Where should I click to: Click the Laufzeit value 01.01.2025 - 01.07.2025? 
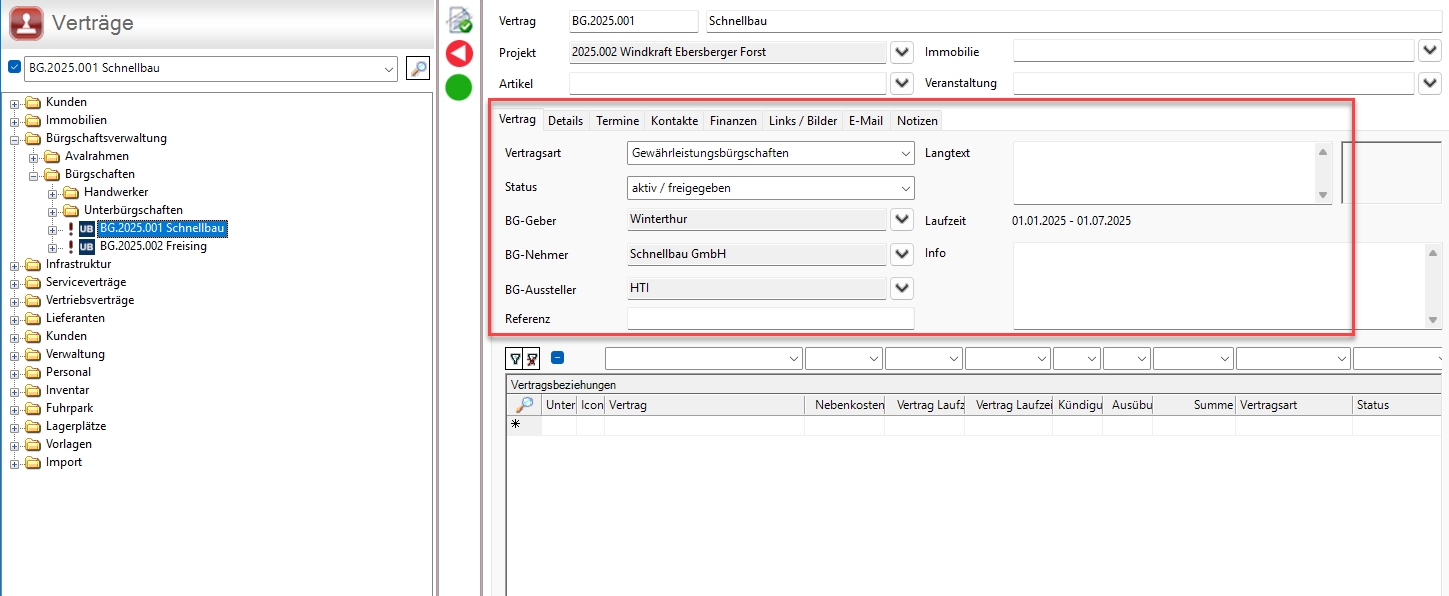1071,221
